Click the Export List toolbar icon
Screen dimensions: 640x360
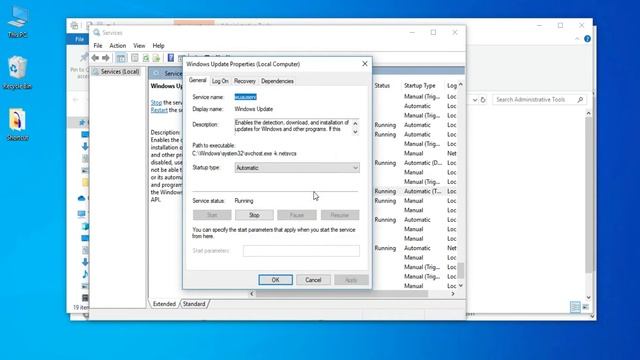(x=156, y=58)
